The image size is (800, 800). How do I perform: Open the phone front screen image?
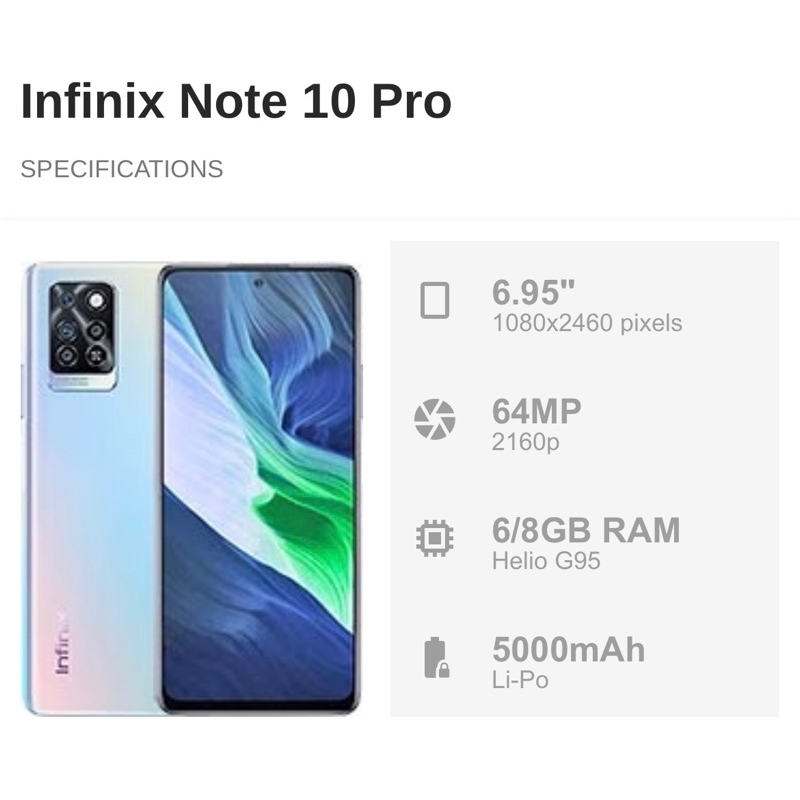tap(259, 488)
